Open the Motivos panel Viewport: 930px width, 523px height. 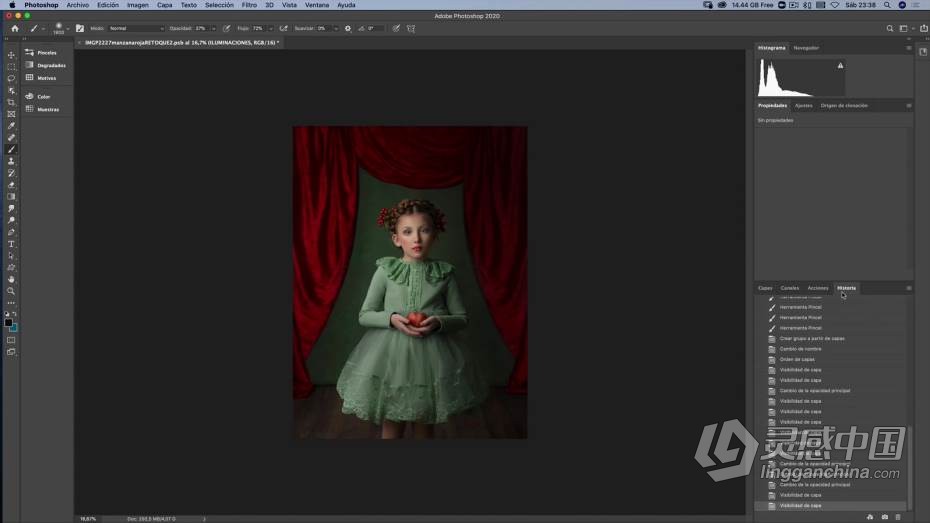coord(41,78)
